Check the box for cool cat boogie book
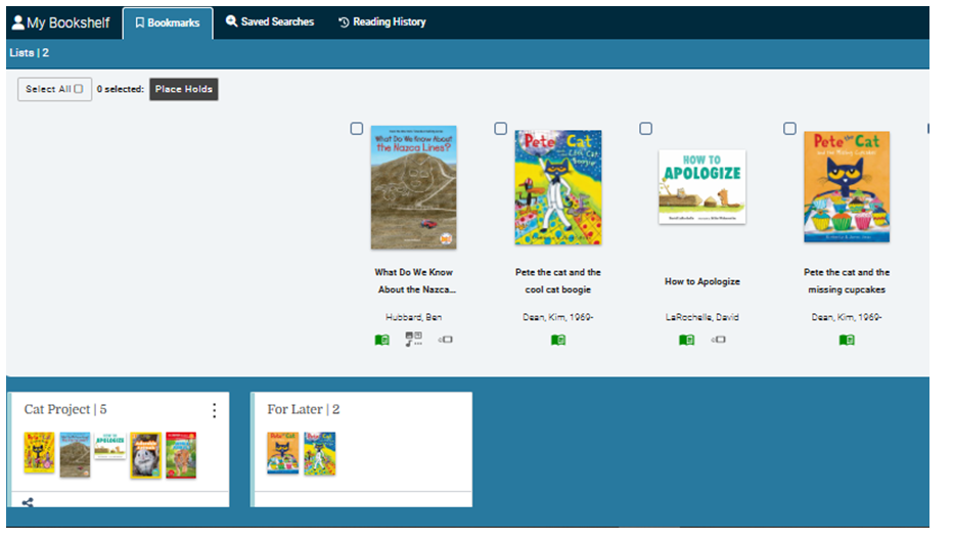The image size is (954, 540). coord(500,128)
